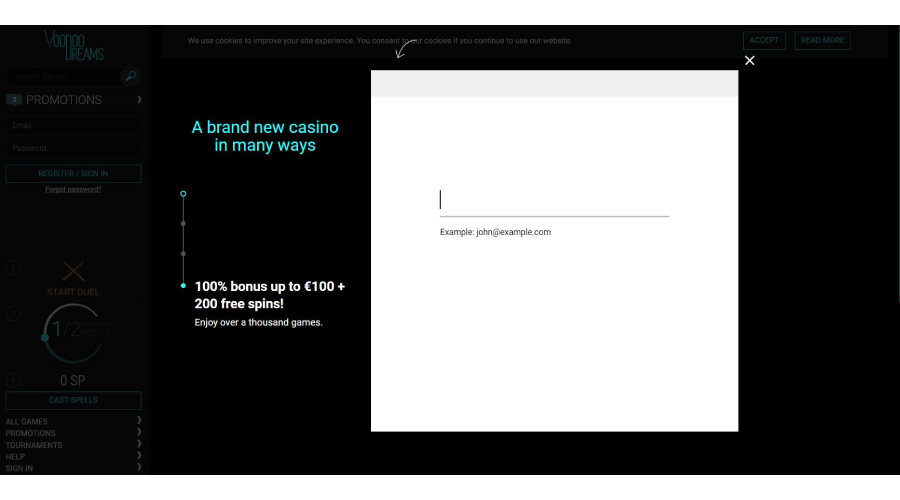The width and height of the screenshot is (900, 500).
Task: Click the search magnifier icon
Action: tap(129, 76)
